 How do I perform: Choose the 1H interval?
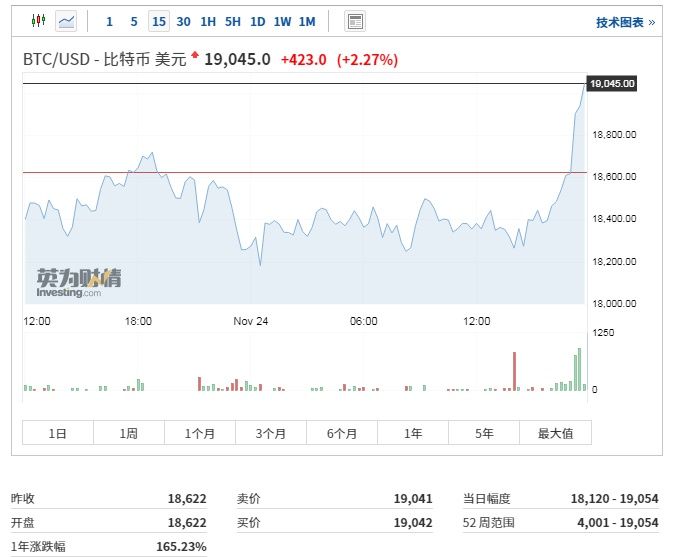[x=208, y=21]
